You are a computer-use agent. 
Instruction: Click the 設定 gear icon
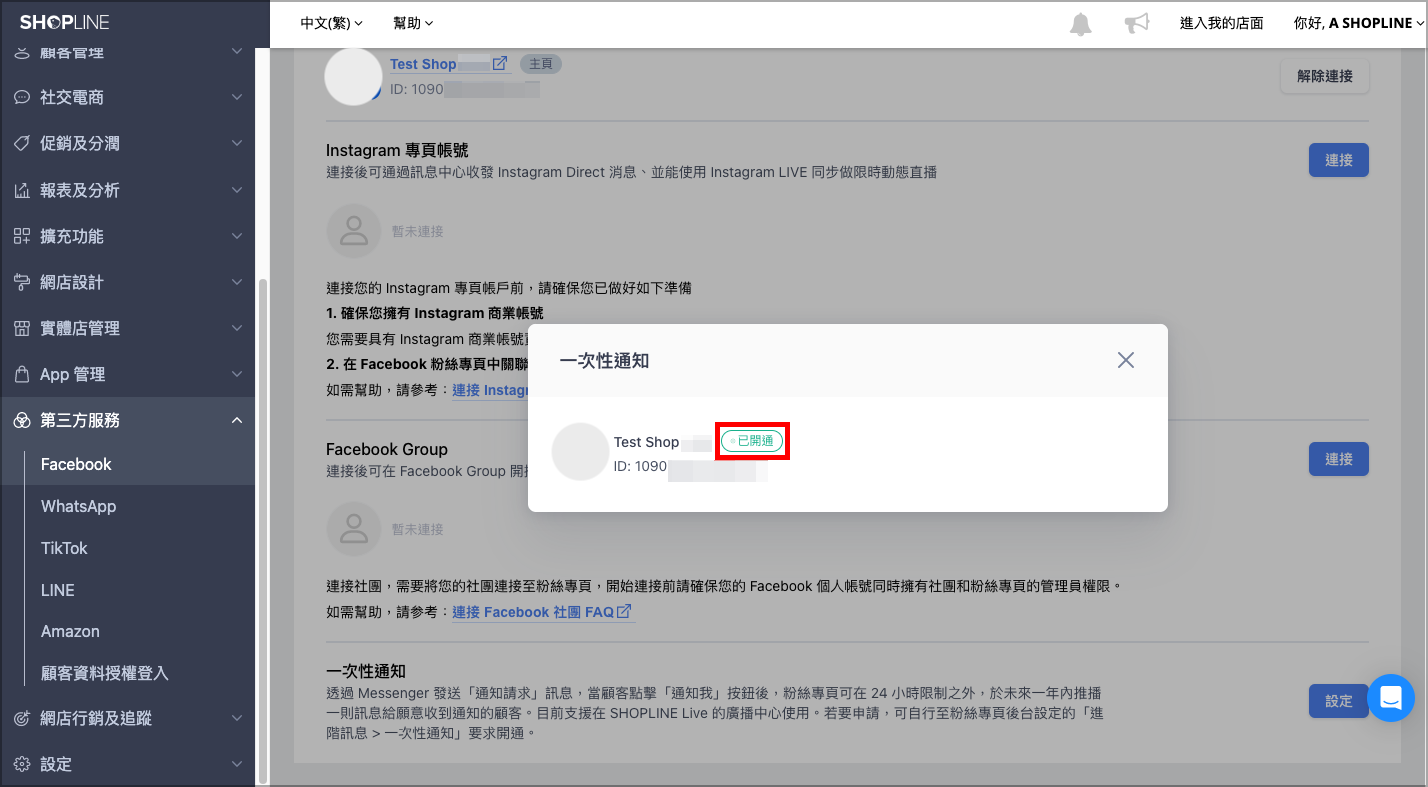click(x=22, y=764)
